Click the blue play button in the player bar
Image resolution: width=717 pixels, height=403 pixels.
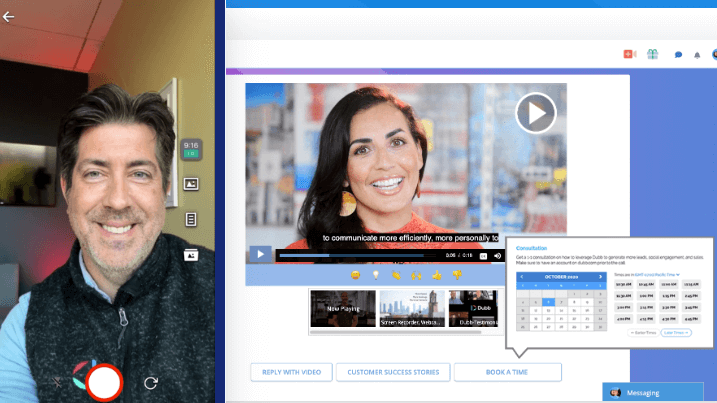(x=260, y=254)
